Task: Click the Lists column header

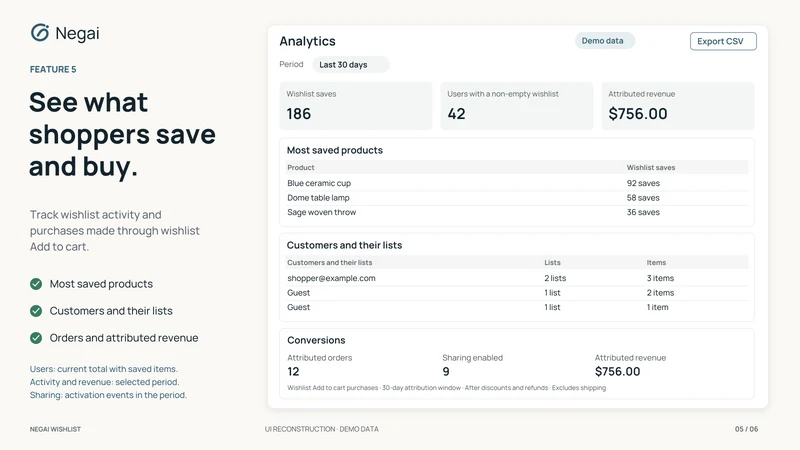Action: [x=552, y=262]
